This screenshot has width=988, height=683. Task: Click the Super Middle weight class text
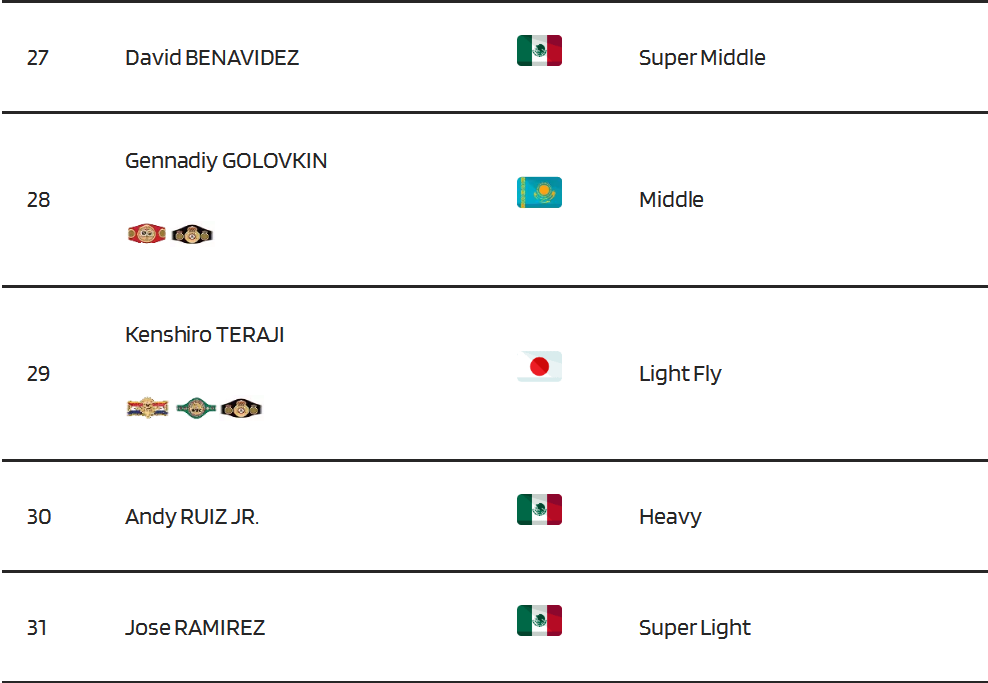click(x=702, y=57)
